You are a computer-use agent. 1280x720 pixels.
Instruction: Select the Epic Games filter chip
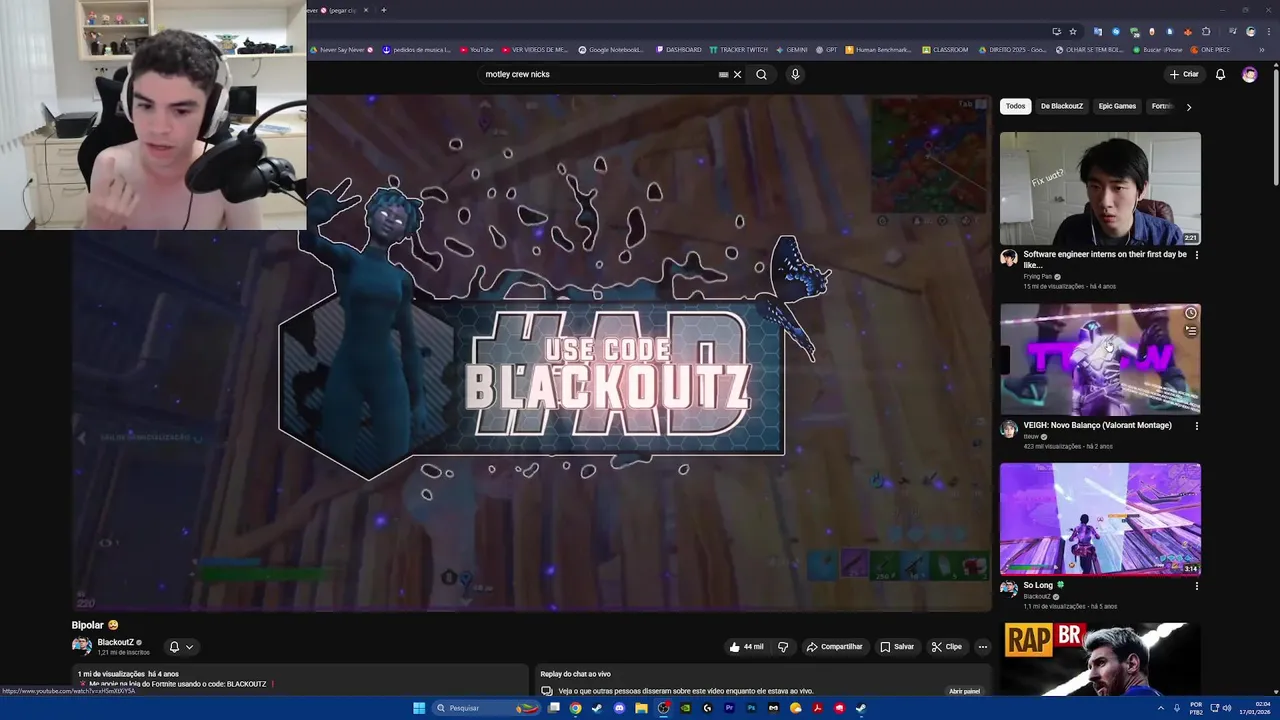[1117, 106]
